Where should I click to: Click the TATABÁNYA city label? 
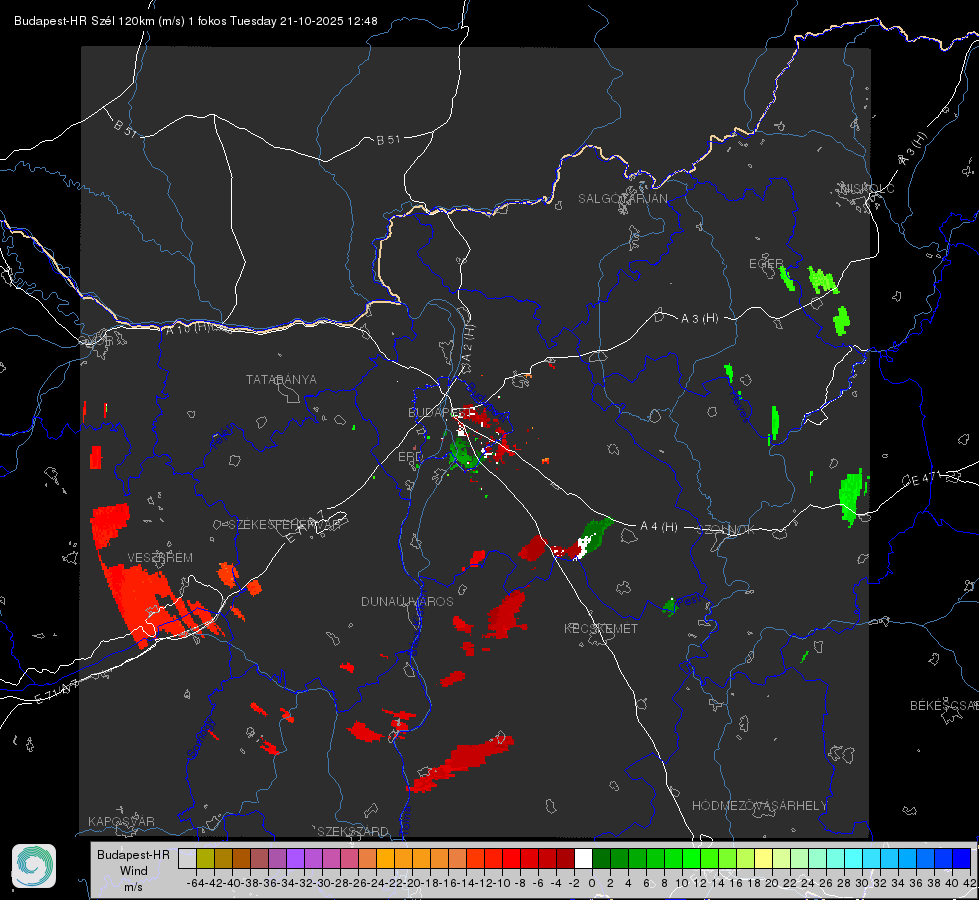point(281,379)
